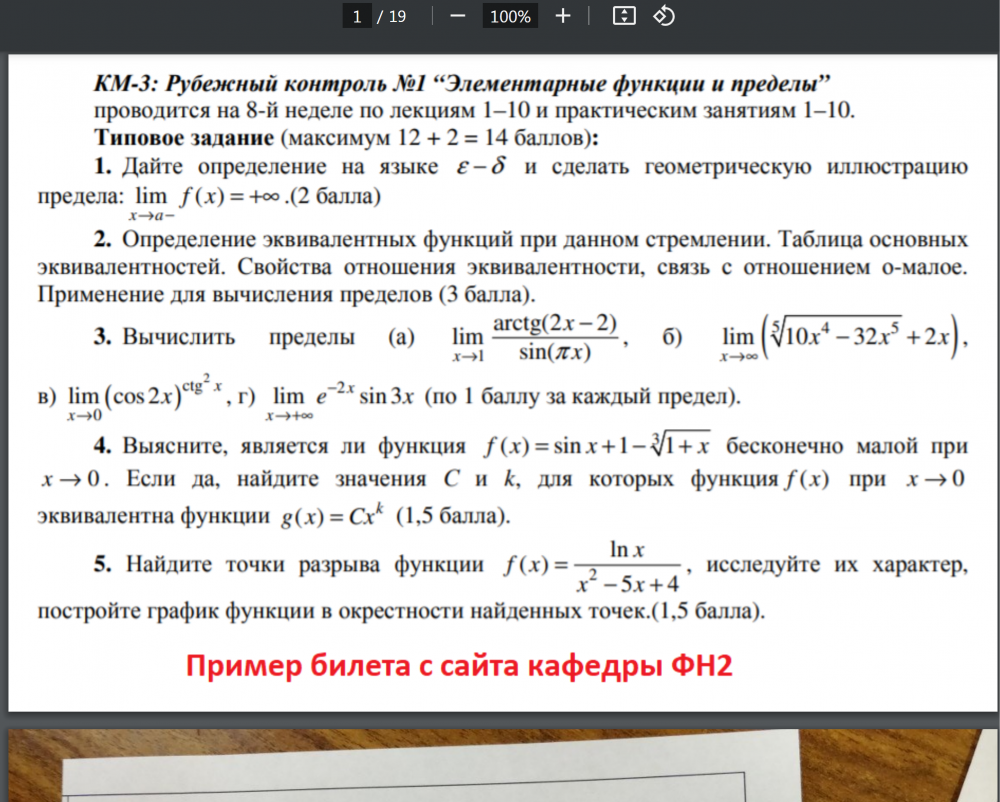1000x802 pixels.
Task: Click the zoom in plus icon
Action: pyautogui.click(x=562, y=16)
